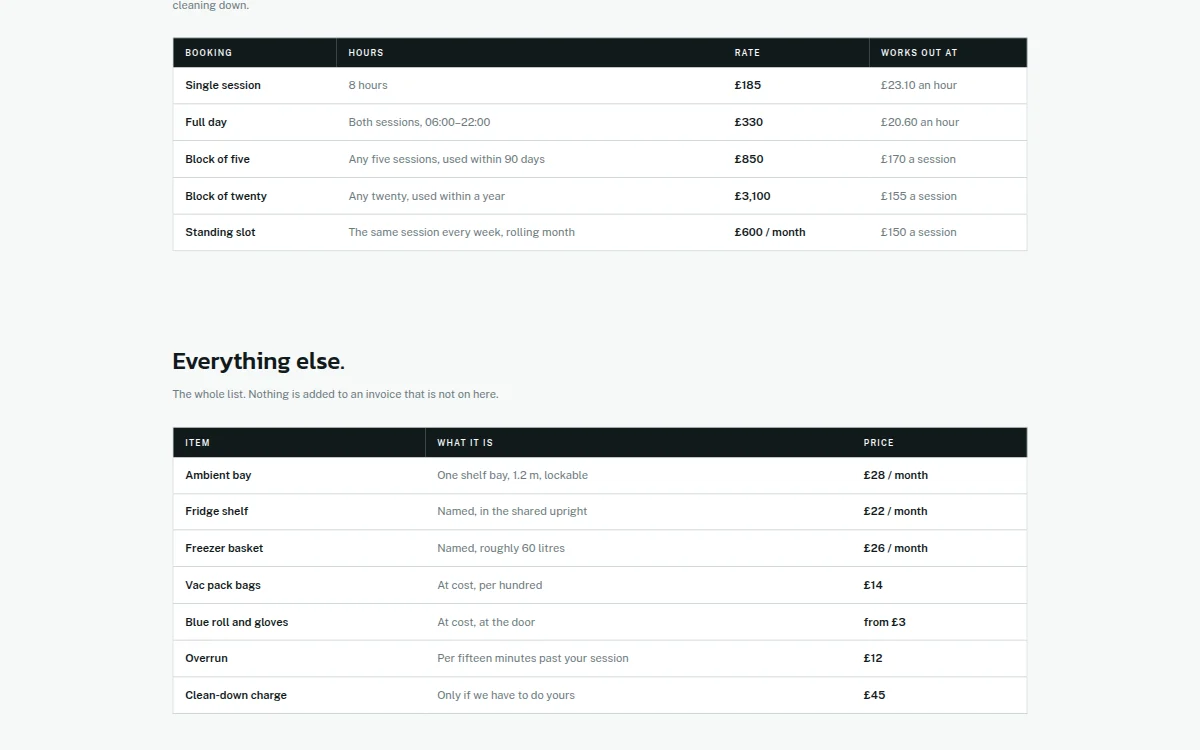Image resolution: width=1200 pixels, height=750 pixels.
Task: Click "Per fifteen minutes past your session"
Action: click(x=533, y=658)
